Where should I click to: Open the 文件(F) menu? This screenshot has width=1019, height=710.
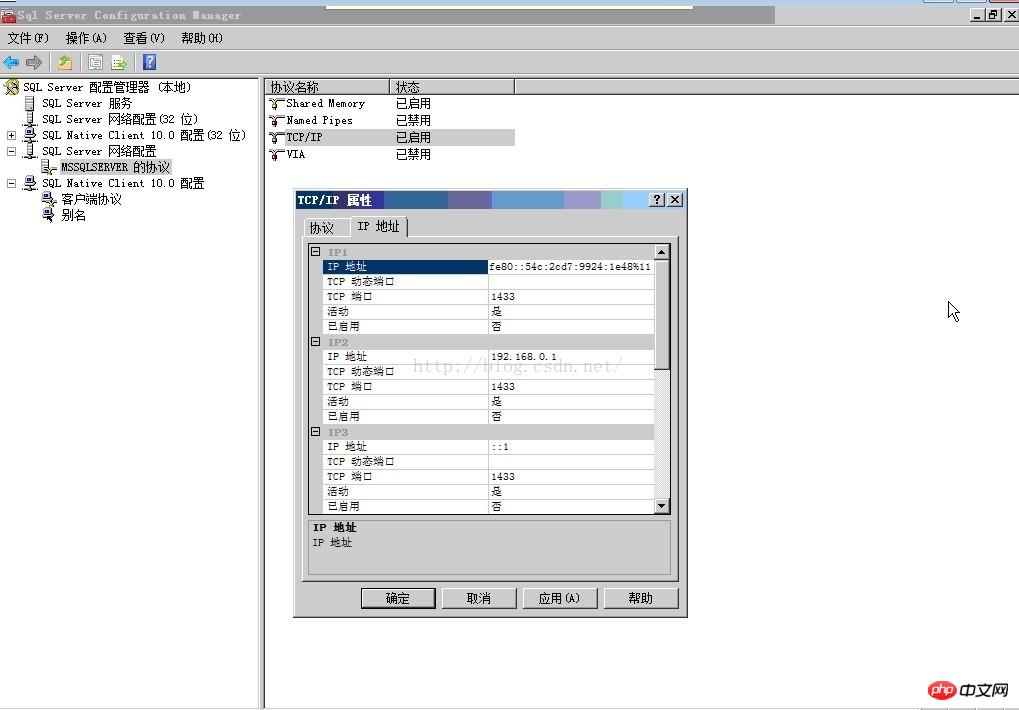[28, 38]
